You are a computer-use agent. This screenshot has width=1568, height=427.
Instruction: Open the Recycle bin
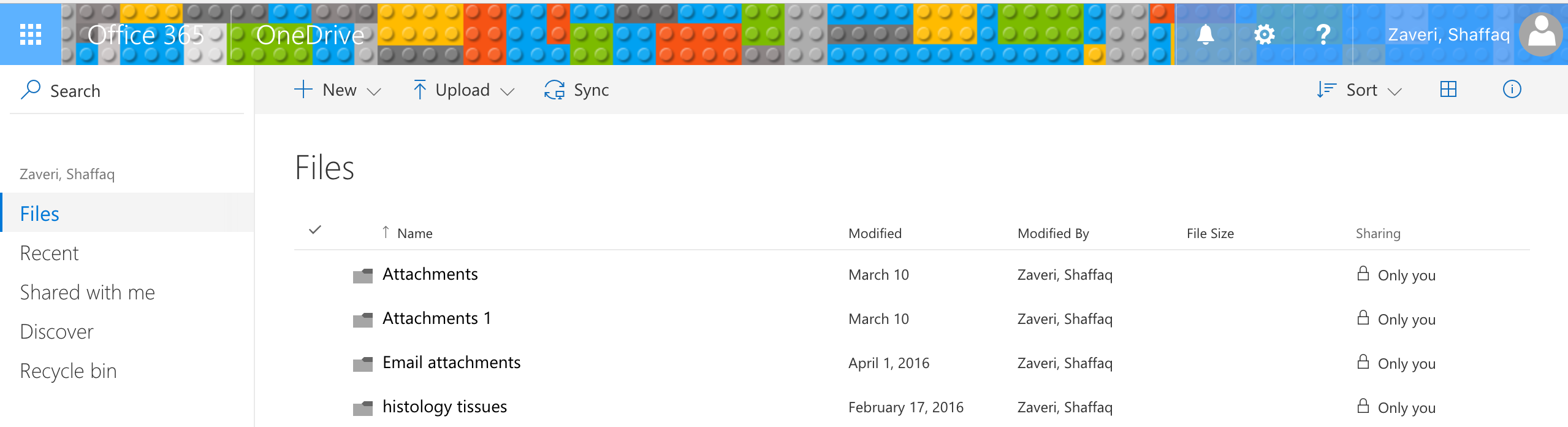coord(68,371)
